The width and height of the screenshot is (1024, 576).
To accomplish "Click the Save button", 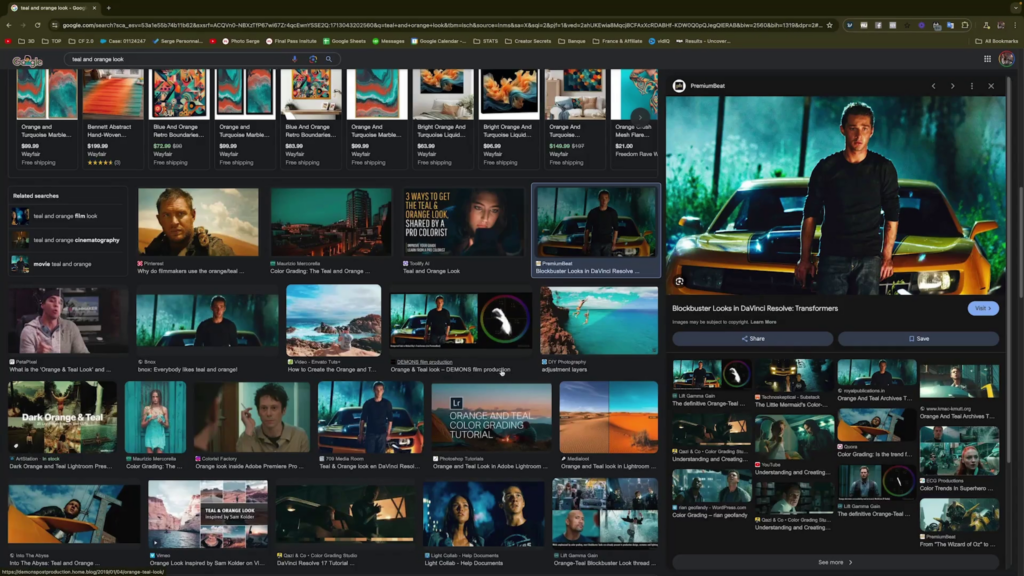I will tap(919, 339).
